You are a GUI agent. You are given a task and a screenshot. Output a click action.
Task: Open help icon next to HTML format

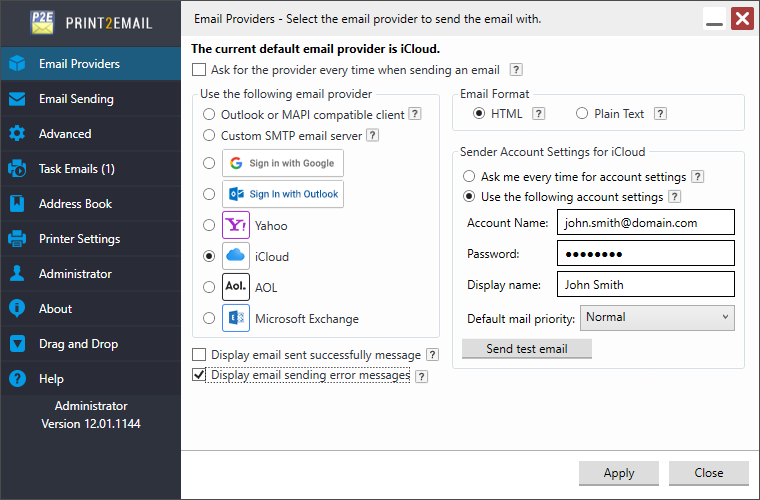pyautogui.click(x=538, y=114)
